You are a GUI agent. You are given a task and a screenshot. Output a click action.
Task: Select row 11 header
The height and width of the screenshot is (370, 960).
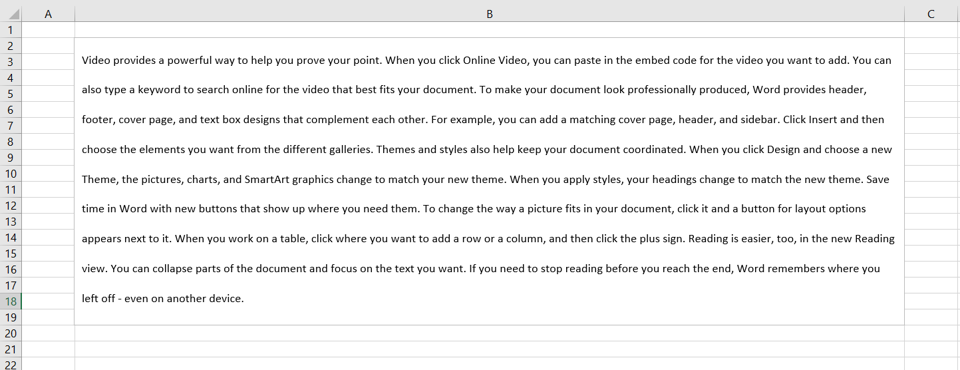10,189
